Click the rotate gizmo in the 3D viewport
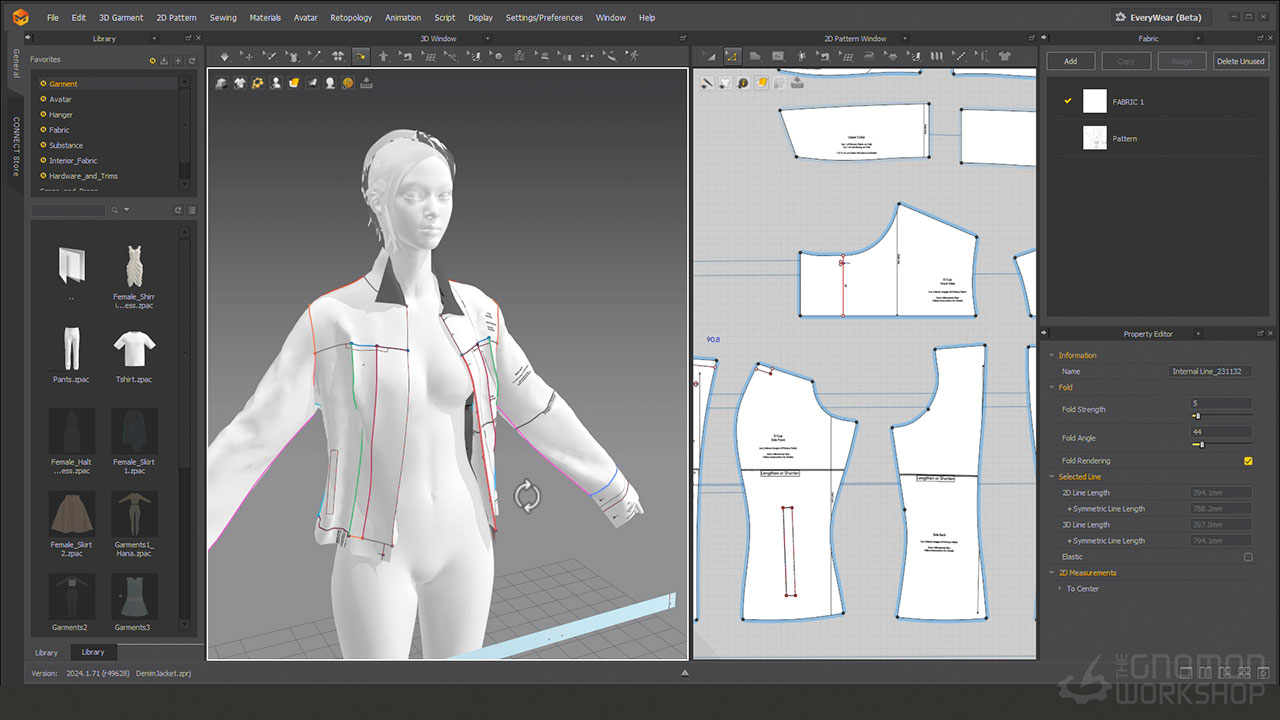Screen dimensions: 1280x720 pos(527,496)
